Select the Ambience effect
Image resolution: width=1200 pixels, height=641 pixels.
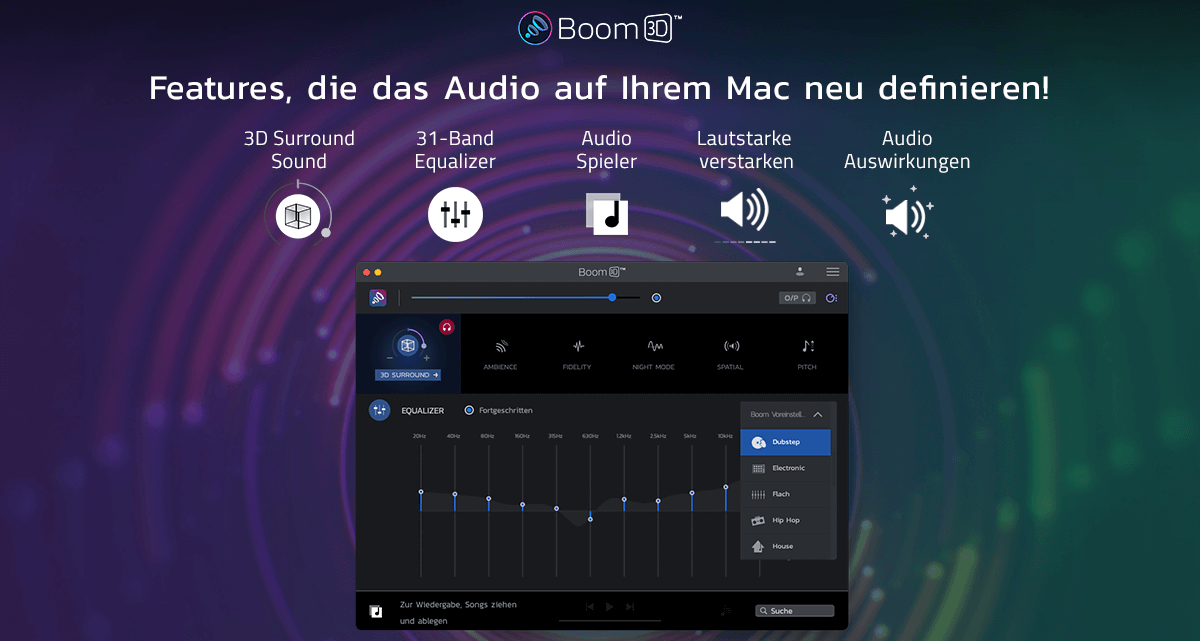pos(500,353)
